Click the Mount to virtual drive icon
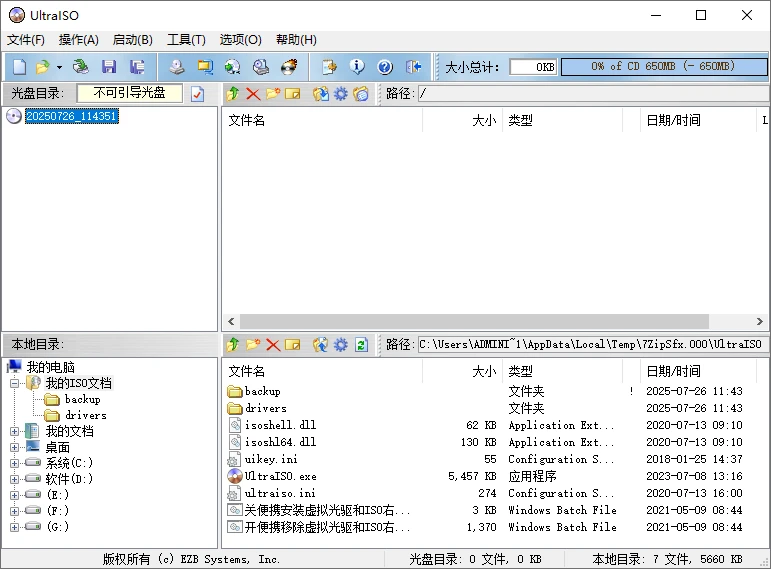 coord(261,67)
